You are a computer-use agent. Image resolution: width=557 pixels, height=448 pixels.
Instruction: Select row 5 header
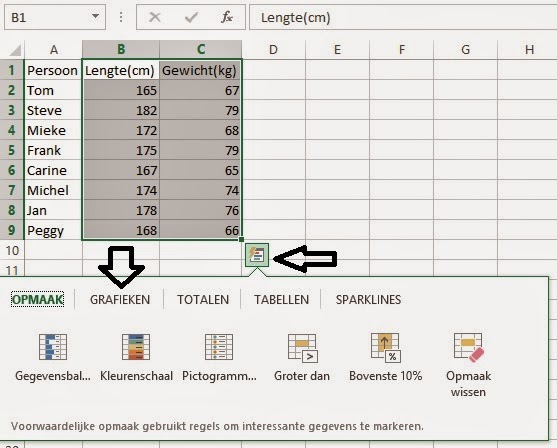(x=12, y=150)
